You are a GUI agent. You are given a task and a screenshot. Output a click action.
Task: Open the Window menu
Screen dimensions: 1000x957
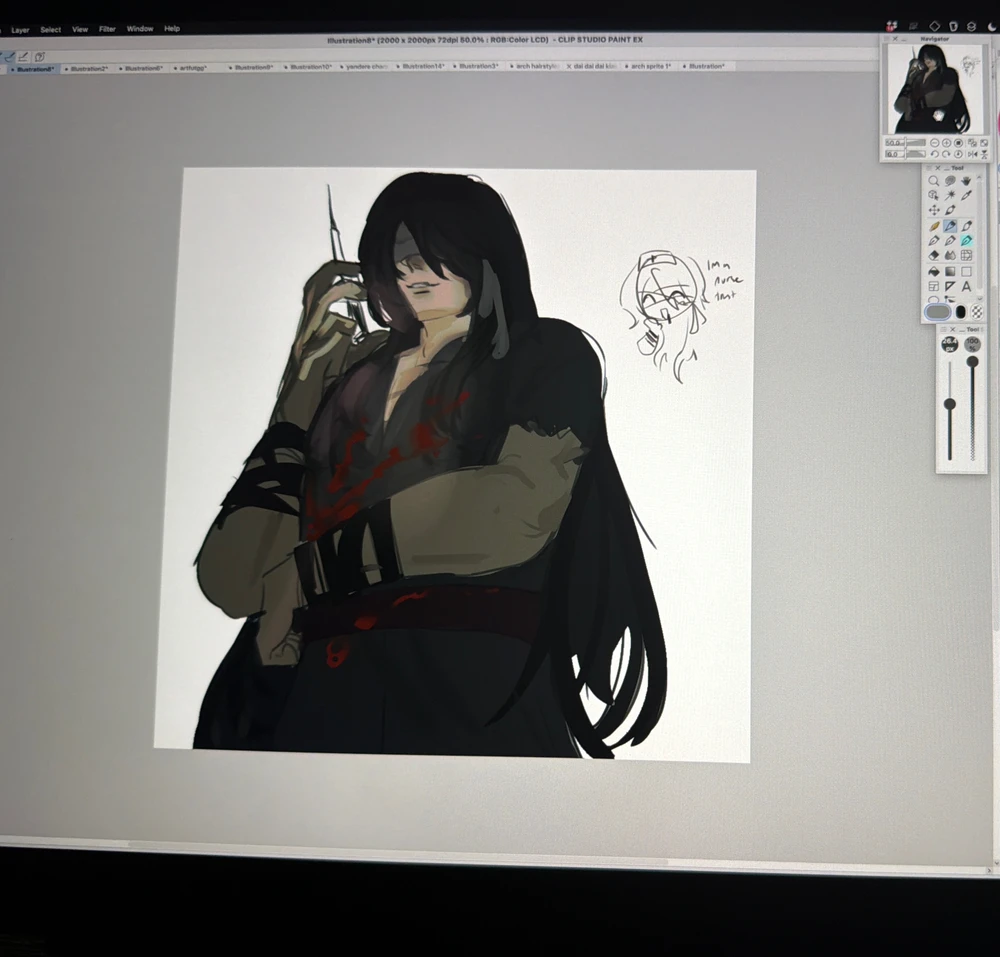pyautogui.click(x=140, y=29)
